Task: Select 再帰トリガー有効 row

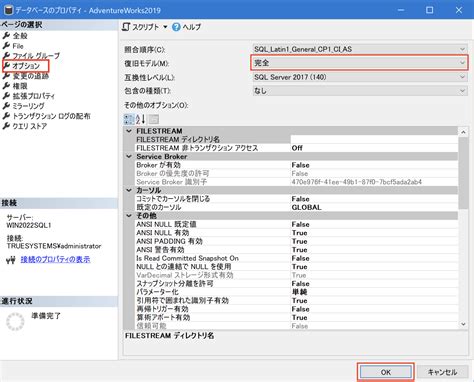Action: click(296, 309)
